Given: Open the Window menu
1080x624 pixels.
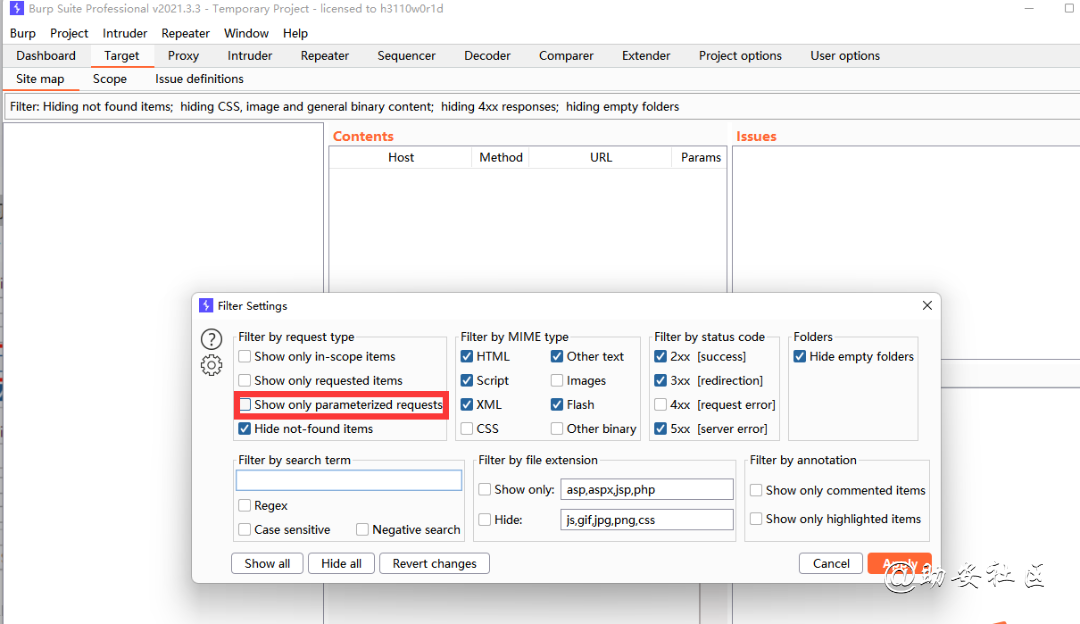Looking at the screenshot, I should click(246, 33).
